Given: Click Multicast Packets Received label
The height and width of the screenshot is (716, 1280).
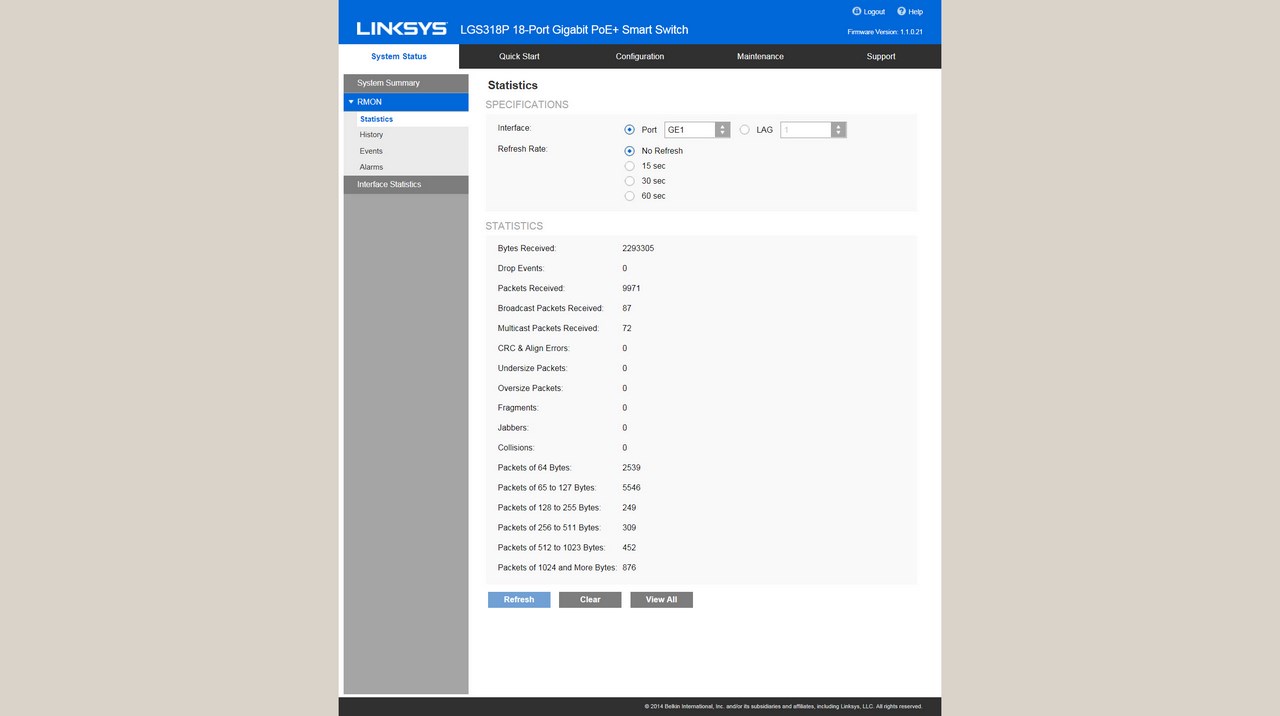Looking at the screenshot, I should [549, 328].
